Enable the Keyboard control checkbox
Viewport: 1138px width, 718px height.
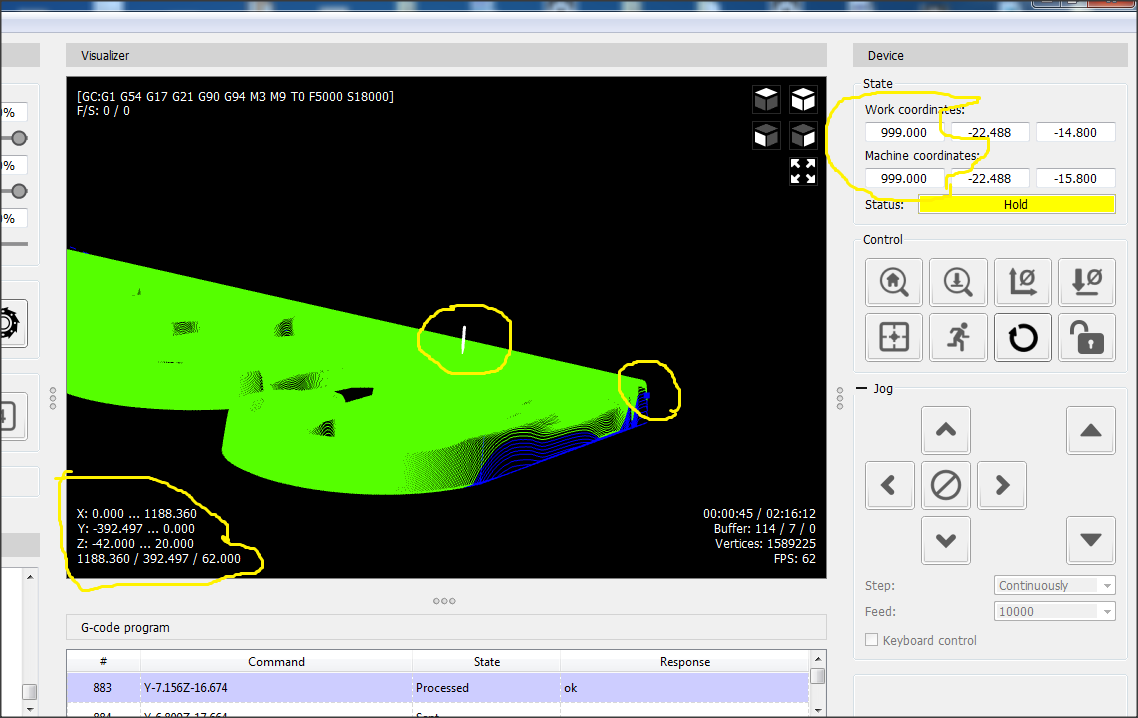pos(872,640)
